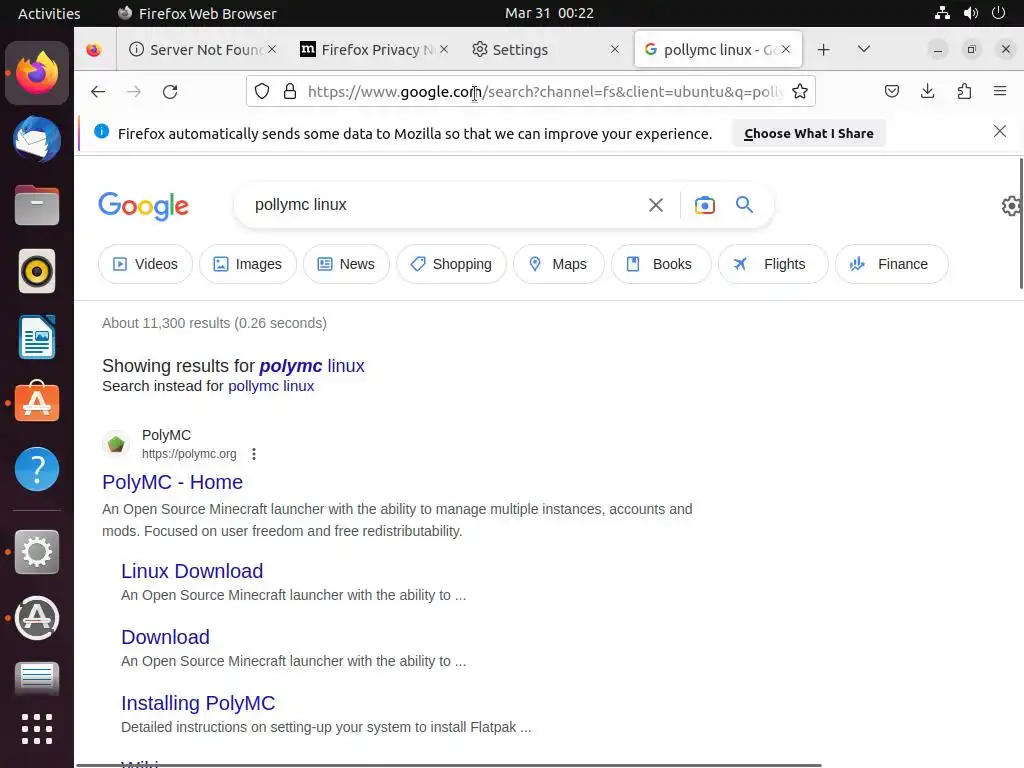1024x768 pixels.
Task: Open Firefox application hamburger menu
Action: coord(1000,91)
